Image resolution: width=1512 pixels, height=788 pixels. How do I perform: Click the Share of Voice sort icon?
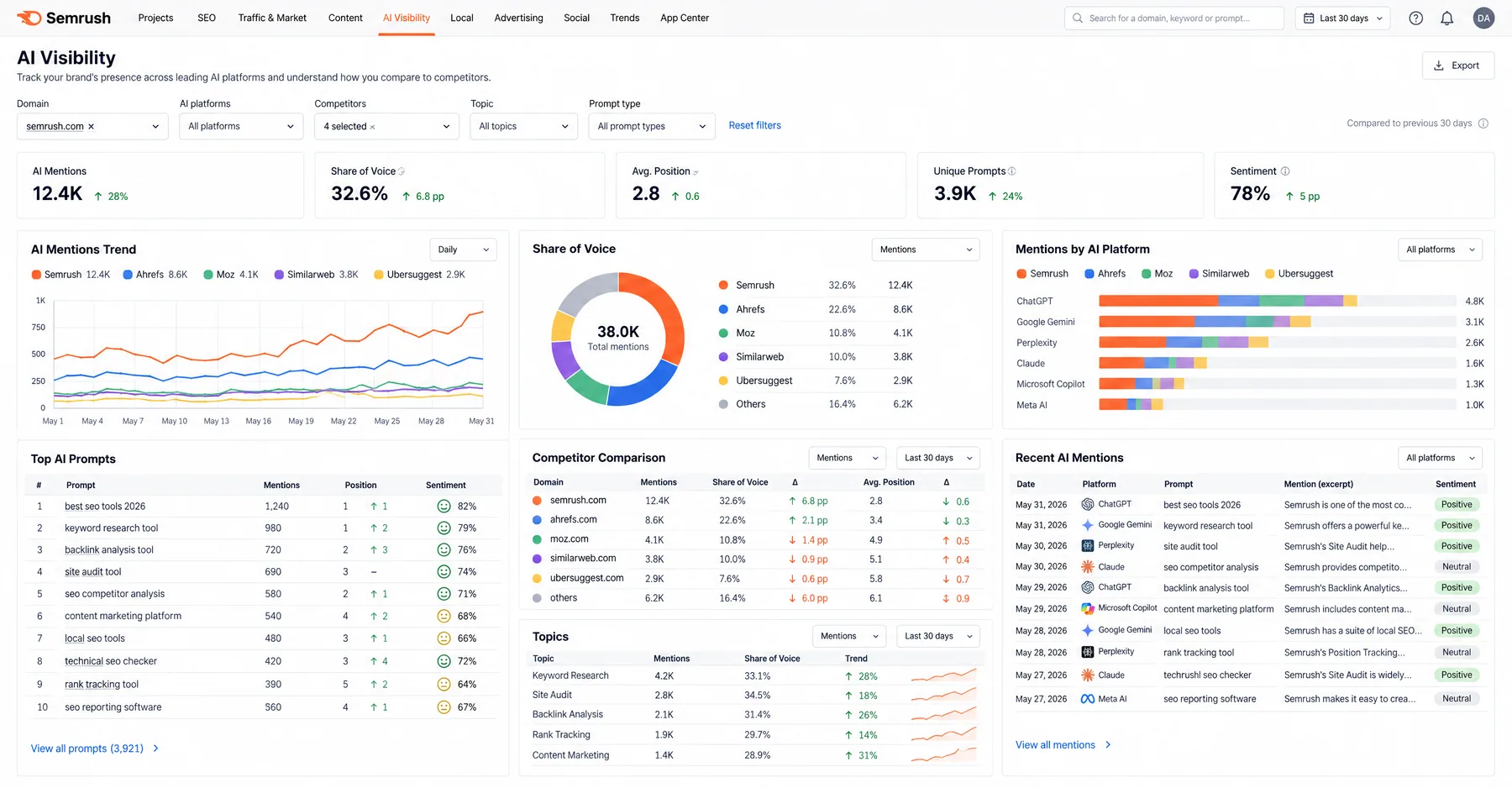coord(402,171)
